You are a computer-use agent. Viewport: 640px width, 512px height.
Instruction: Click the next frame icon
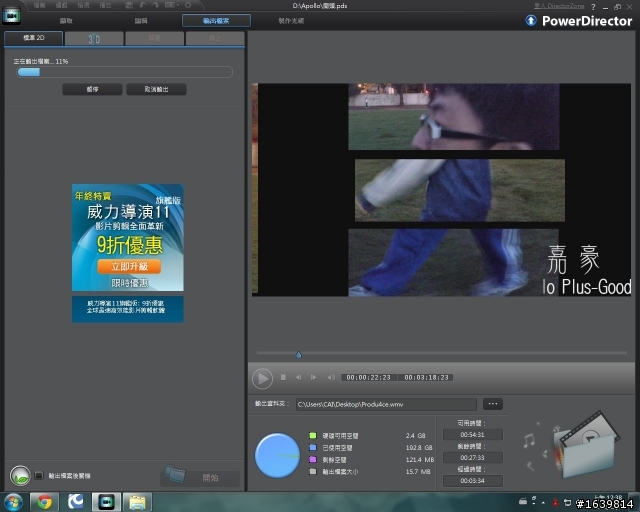pos(313,377)
